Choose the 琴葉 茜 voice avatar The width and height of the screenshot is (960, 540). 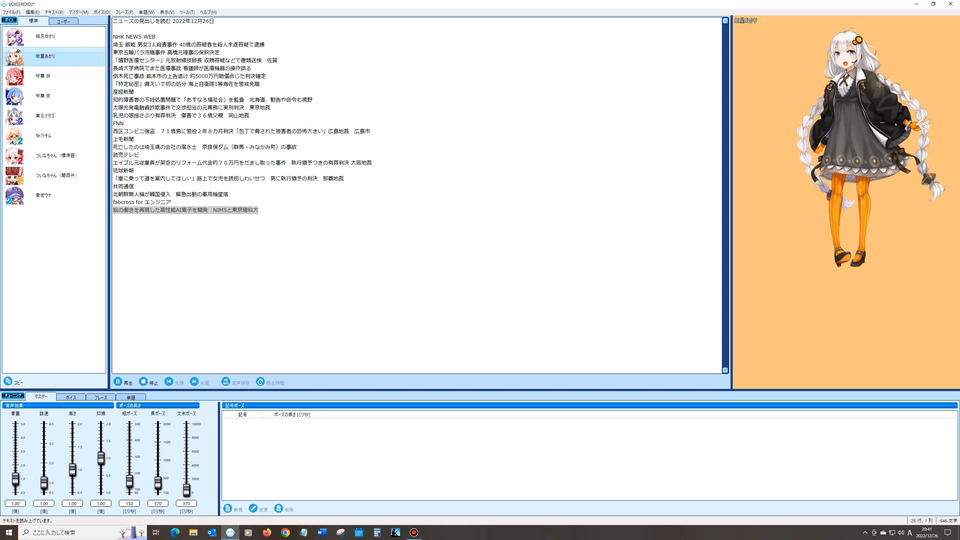pyautogui.click(x=15, y=77)
